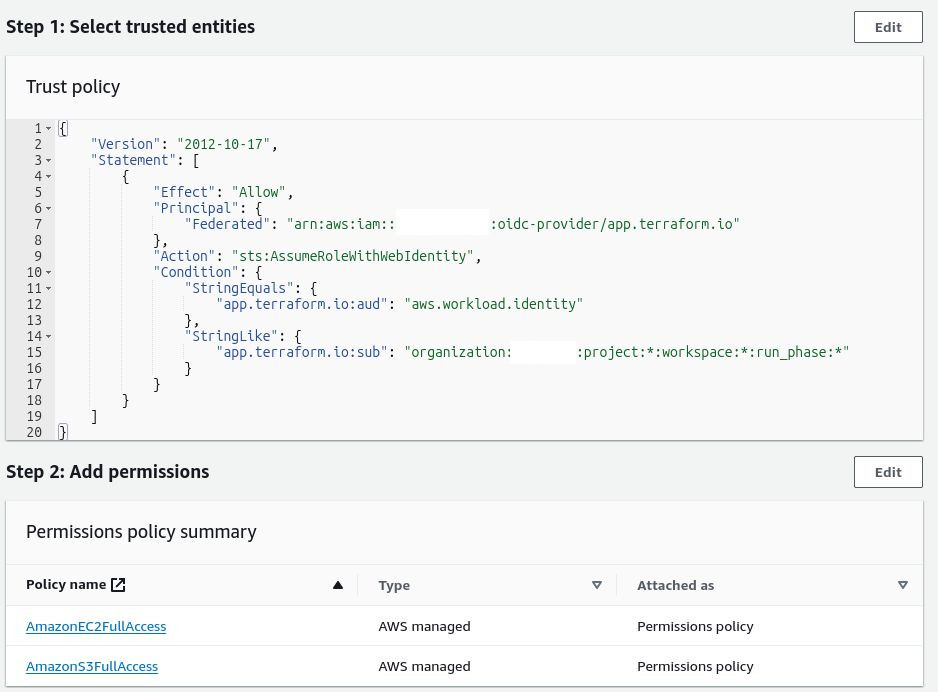Click AWS managed cell in AmazonS3FullAccess row
The width and height of the screenshot is (938, 692).
pos(424,666)
